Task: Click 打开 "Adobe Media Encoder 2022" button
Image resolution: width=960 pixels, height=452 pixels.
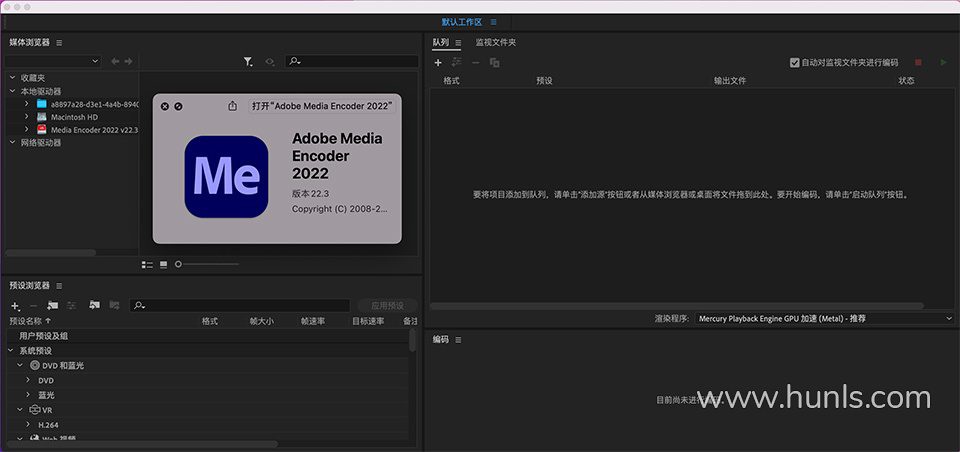Action: point(322,106)
